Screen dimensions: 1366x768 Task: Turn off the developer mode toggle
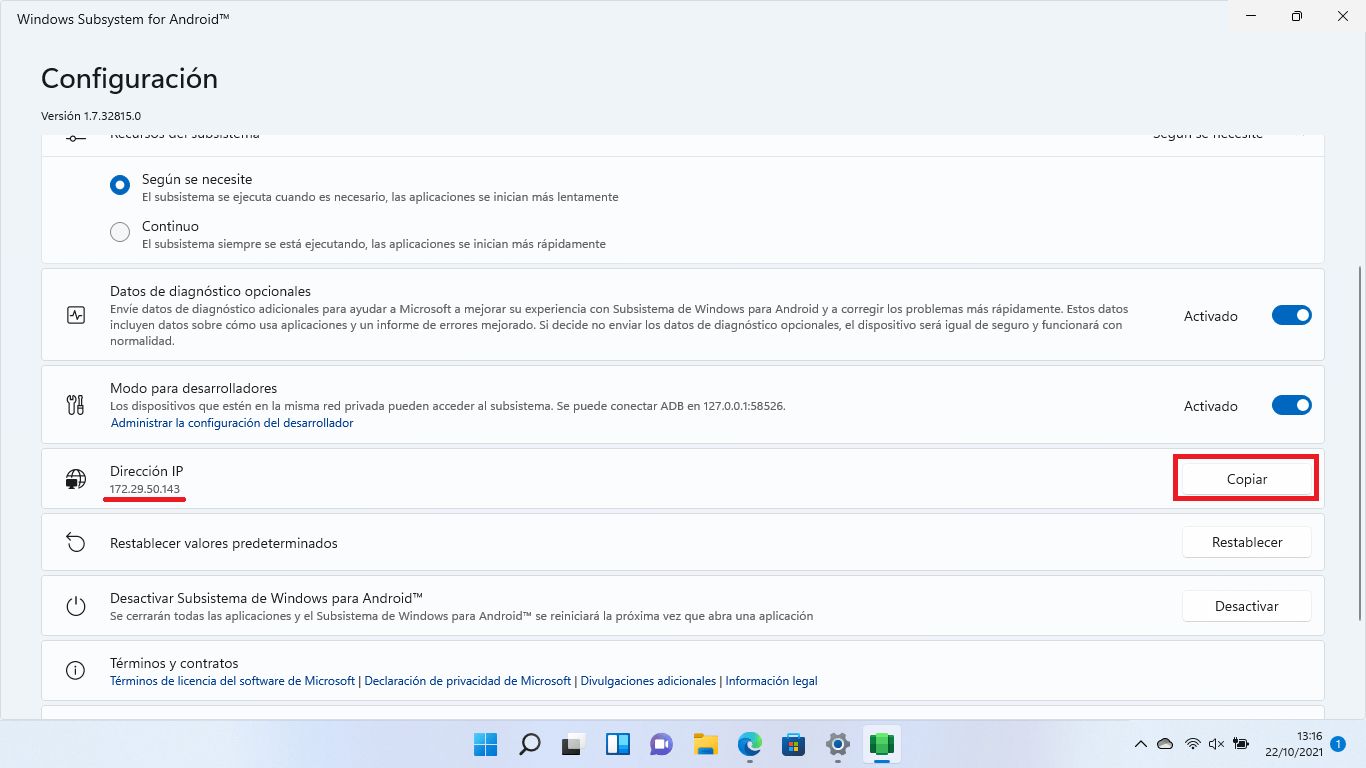click(x=1291, y=405)
